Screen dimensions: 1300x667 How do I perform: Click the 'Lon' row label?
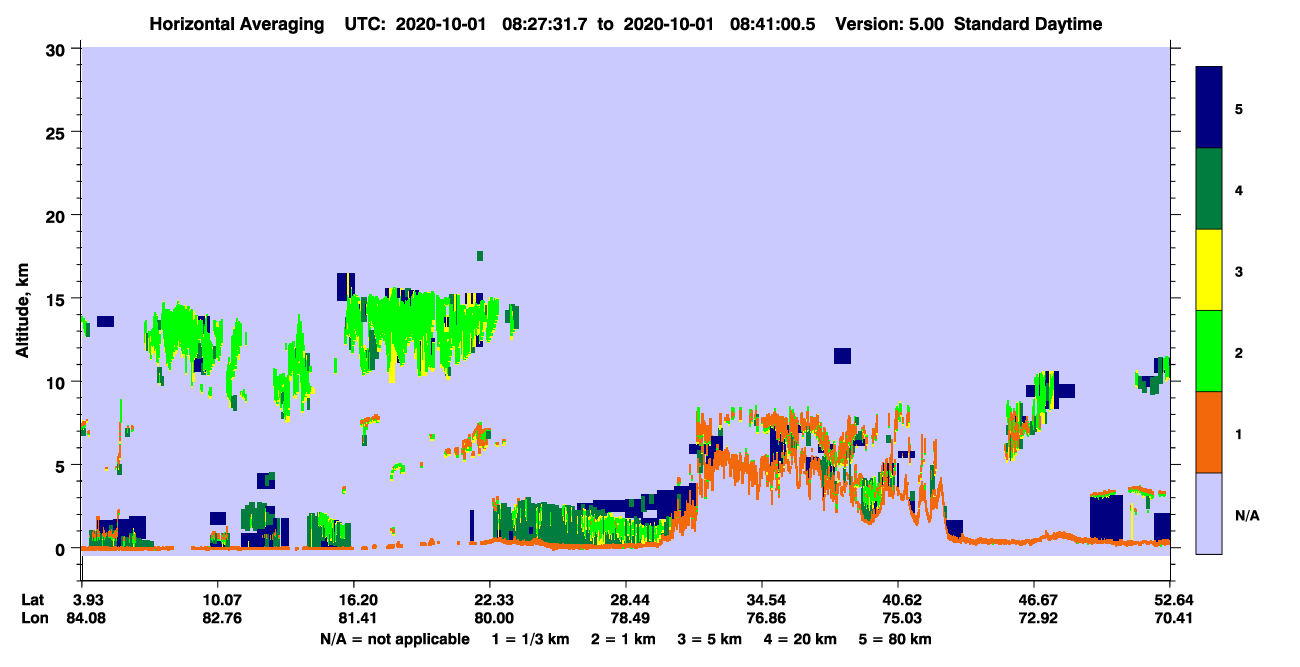pyautogui.click(x=34, y=617)
